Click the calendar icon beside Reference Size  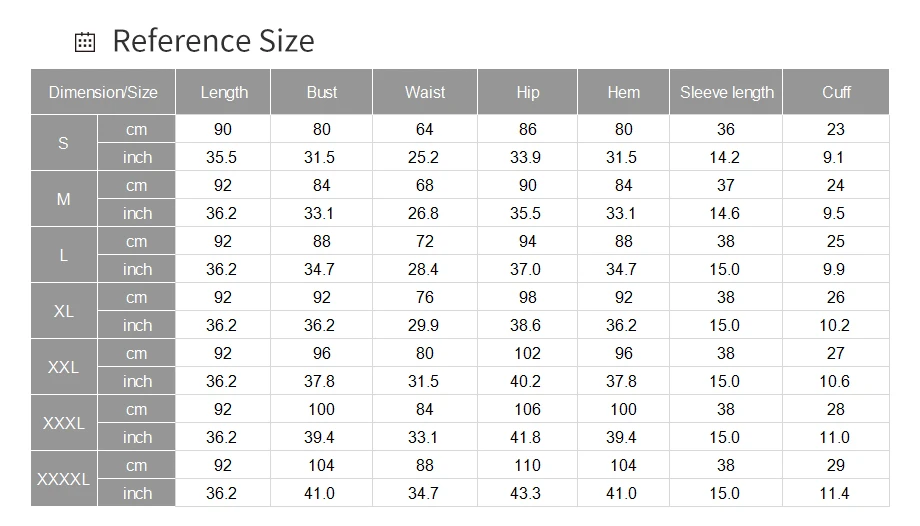tap(85, 42)
